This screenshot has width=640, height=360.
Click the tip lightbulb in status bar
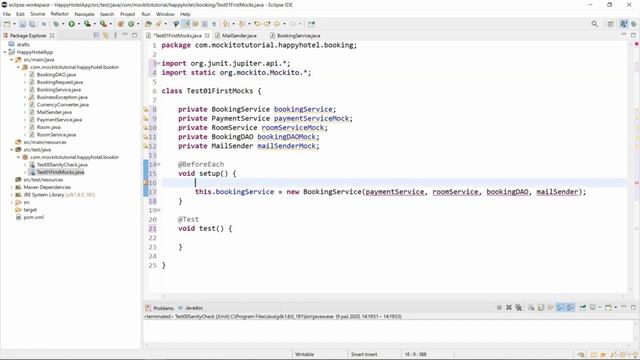[634, 354]
